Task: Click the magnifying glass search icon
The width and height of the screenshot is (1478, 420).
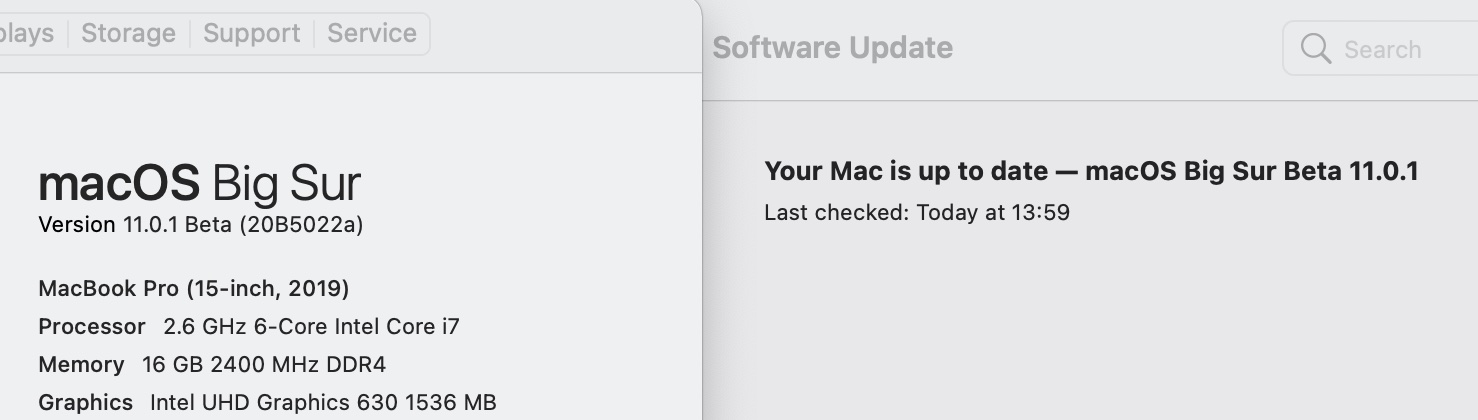Action: (1315, 48)
